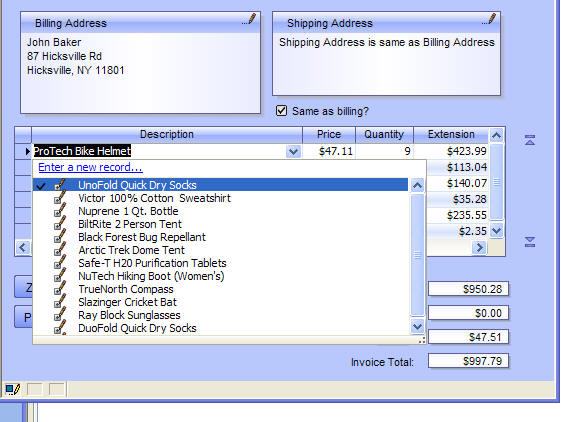Pick Ray Block Sunglasses from the list
The width and height of the screenshot is (578, 422).
point(129,315)
